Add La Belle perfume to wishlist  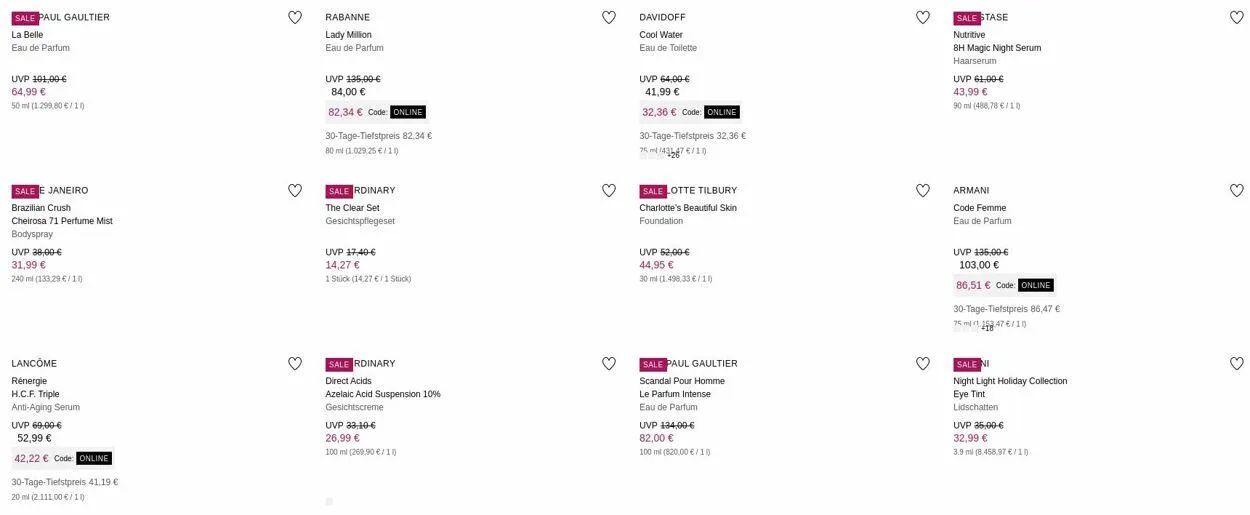coord(295,17)
